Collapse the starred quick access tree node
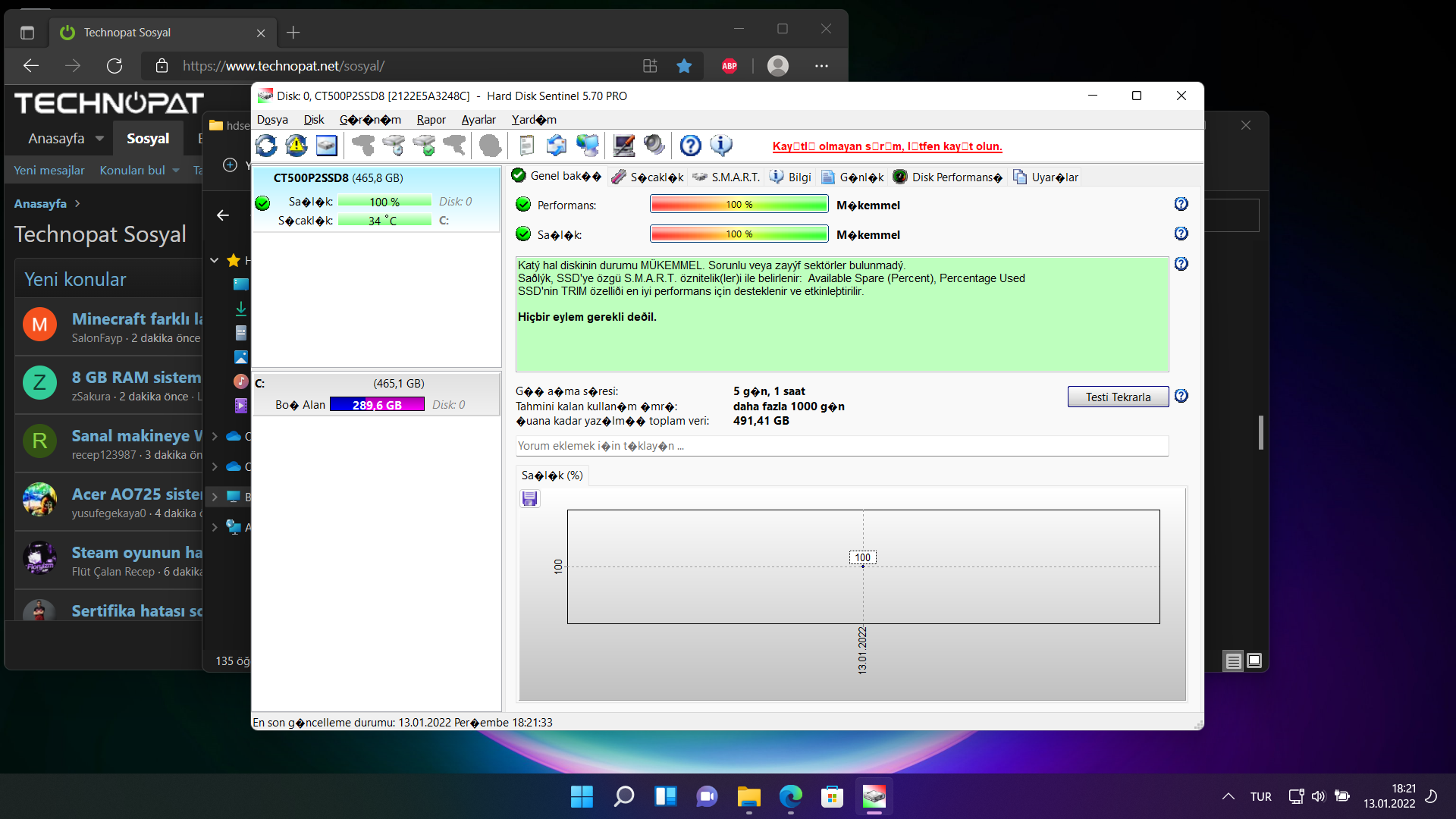1456x819 pixels. tap(215, 261)
